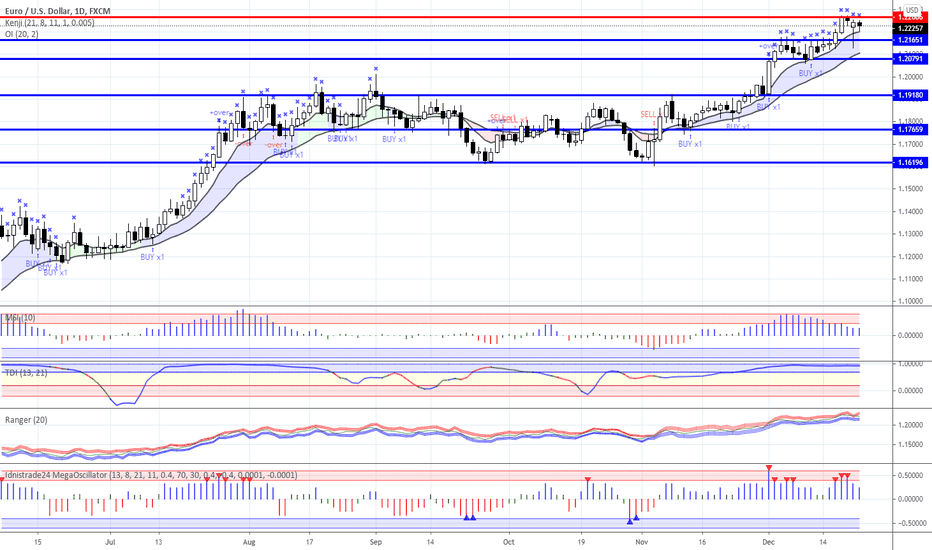Click the 1.17000 price axis label

point(911,144)
